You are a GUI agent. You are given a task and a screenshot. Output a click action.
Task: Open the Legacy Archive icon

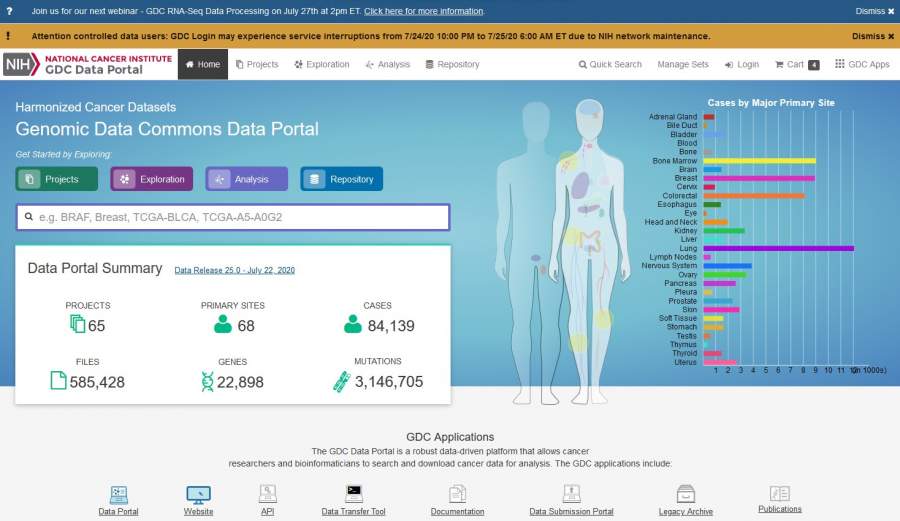[686, 493]
